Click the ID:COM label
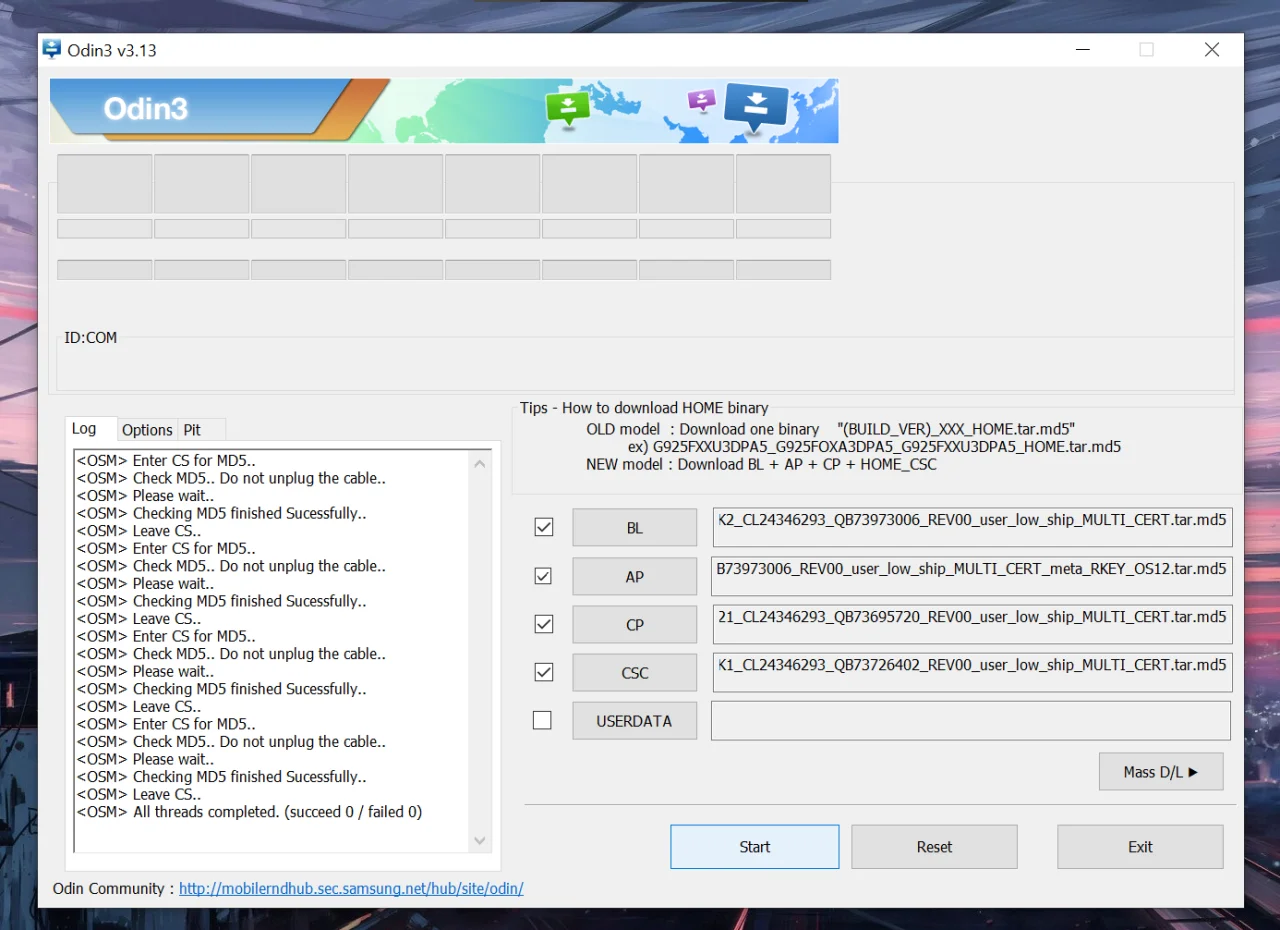The image size is (1280, 930). (91, 338)
